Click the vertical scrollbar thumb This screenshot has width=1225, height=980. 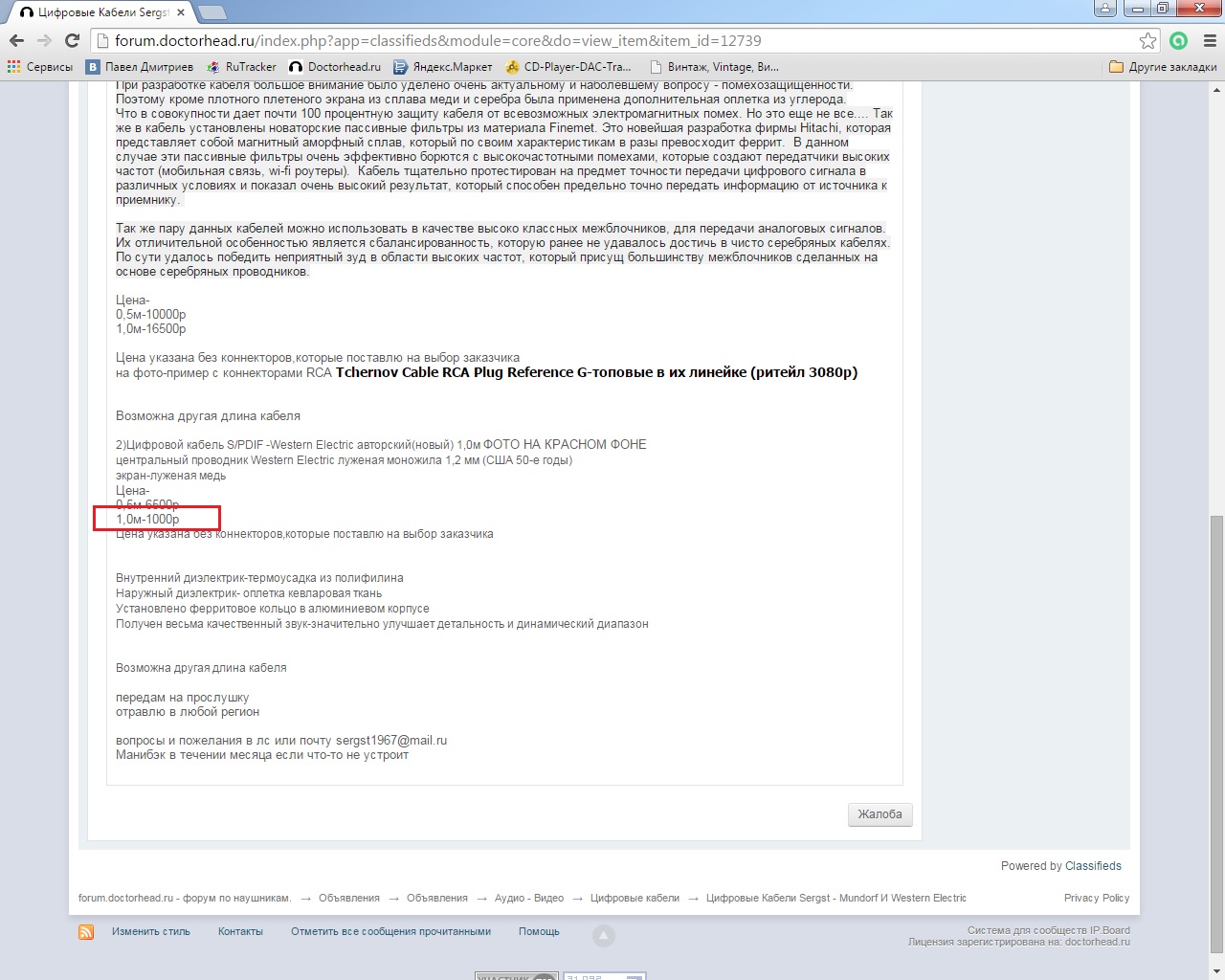(1216, 734)
